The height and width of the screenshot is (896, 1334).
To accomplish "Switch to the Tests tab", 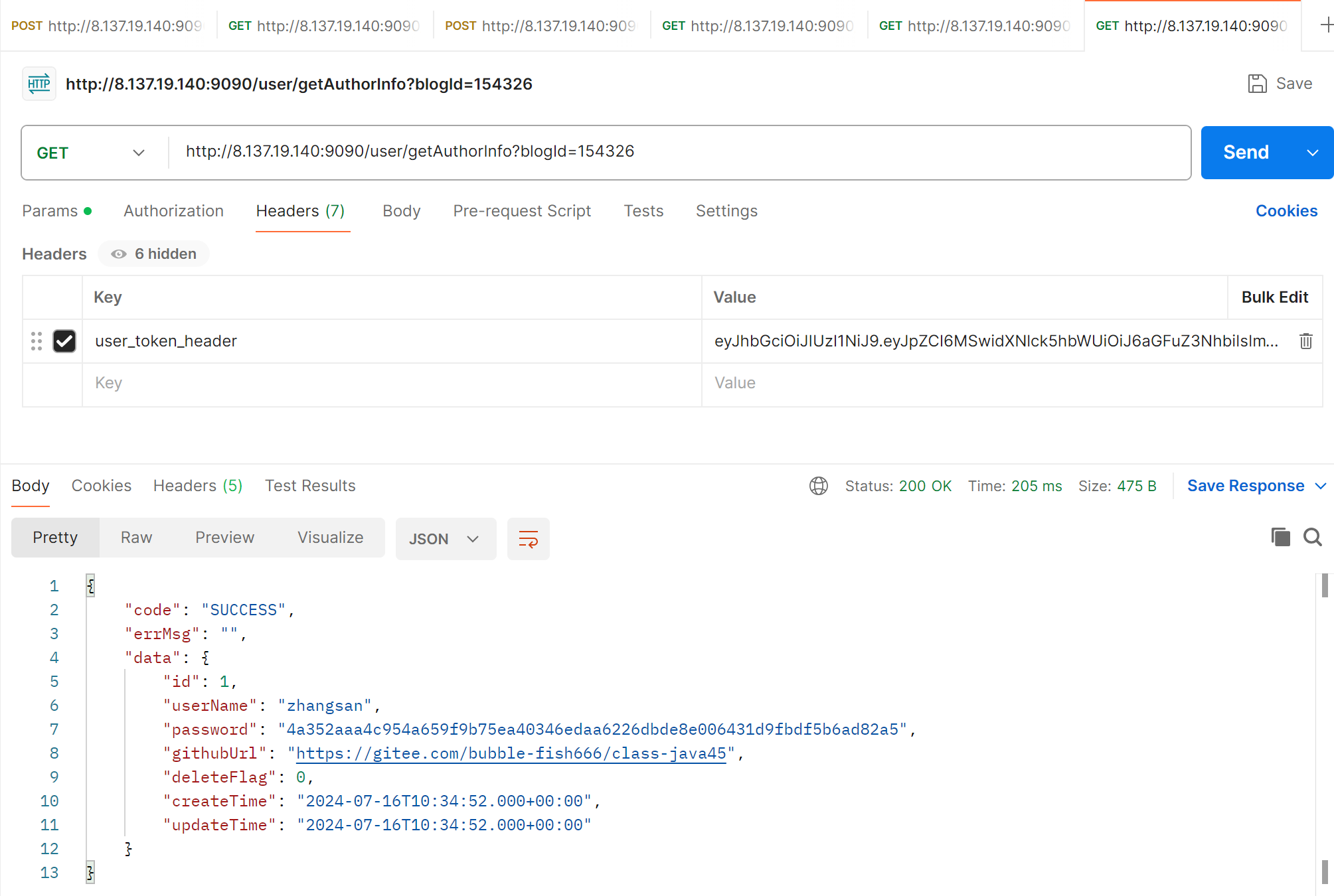I will tap(643, 211).
